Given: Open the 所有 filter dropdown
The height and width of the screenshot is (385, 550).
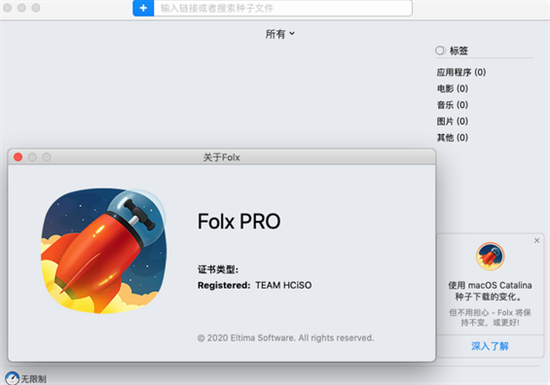Looking at the screenshot, I should coord(280,34).
